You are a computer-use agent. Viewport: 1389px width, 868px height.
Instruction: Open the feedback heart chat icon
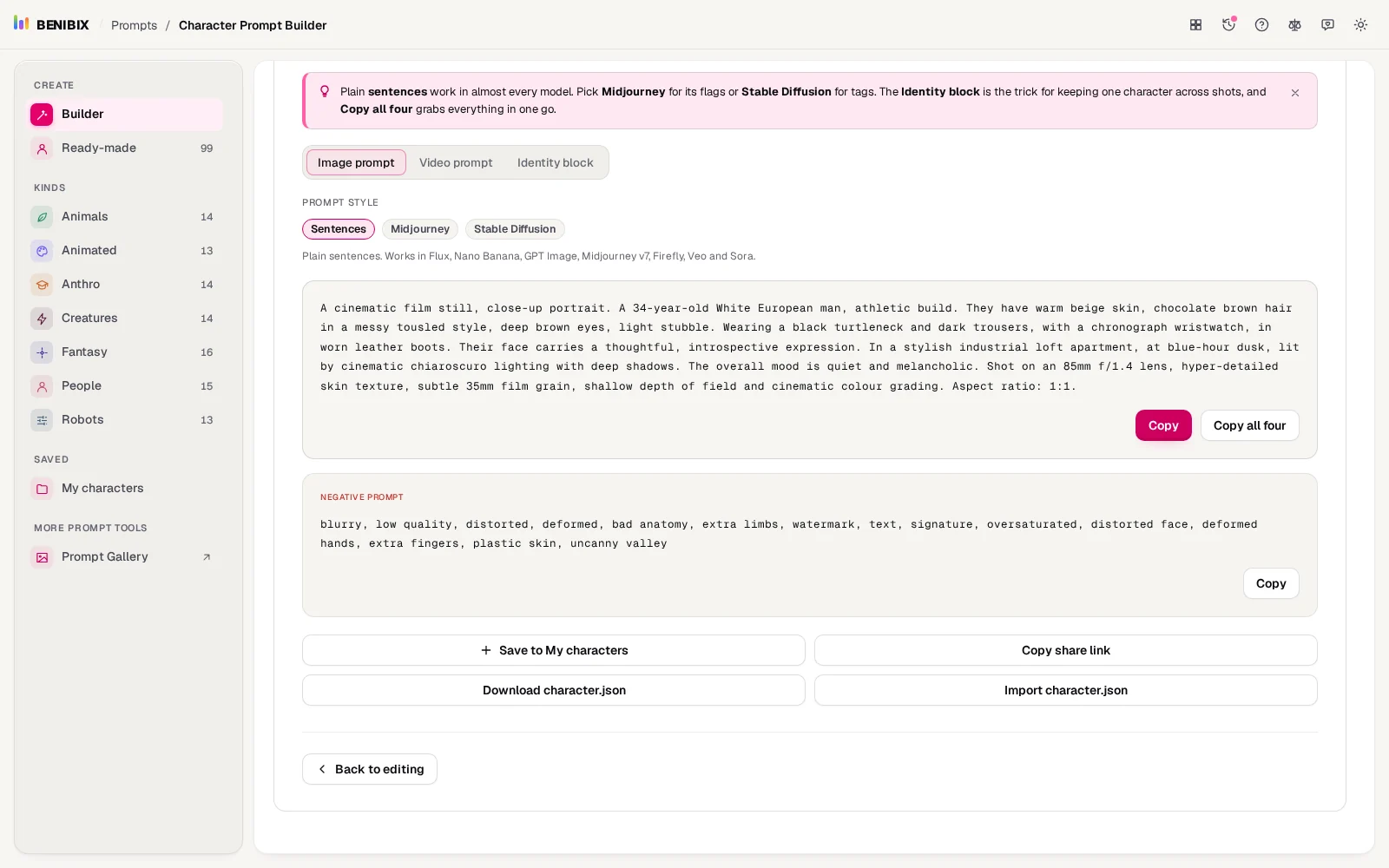1327,25
